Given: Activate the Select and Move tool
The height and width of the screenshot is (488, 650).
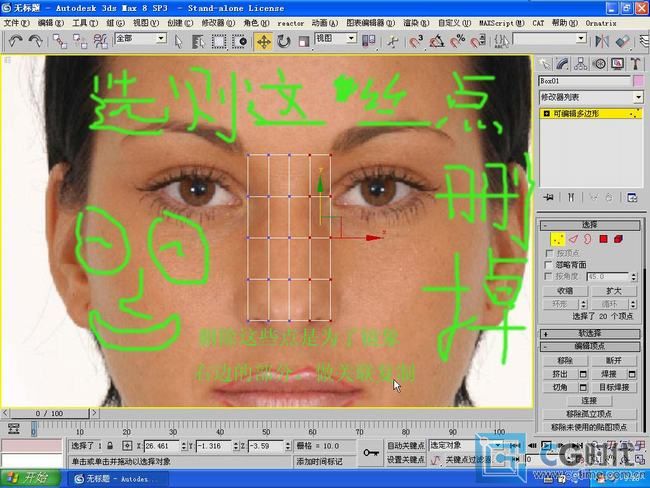Looking at the screenshot, I should (x=264, y=41).
